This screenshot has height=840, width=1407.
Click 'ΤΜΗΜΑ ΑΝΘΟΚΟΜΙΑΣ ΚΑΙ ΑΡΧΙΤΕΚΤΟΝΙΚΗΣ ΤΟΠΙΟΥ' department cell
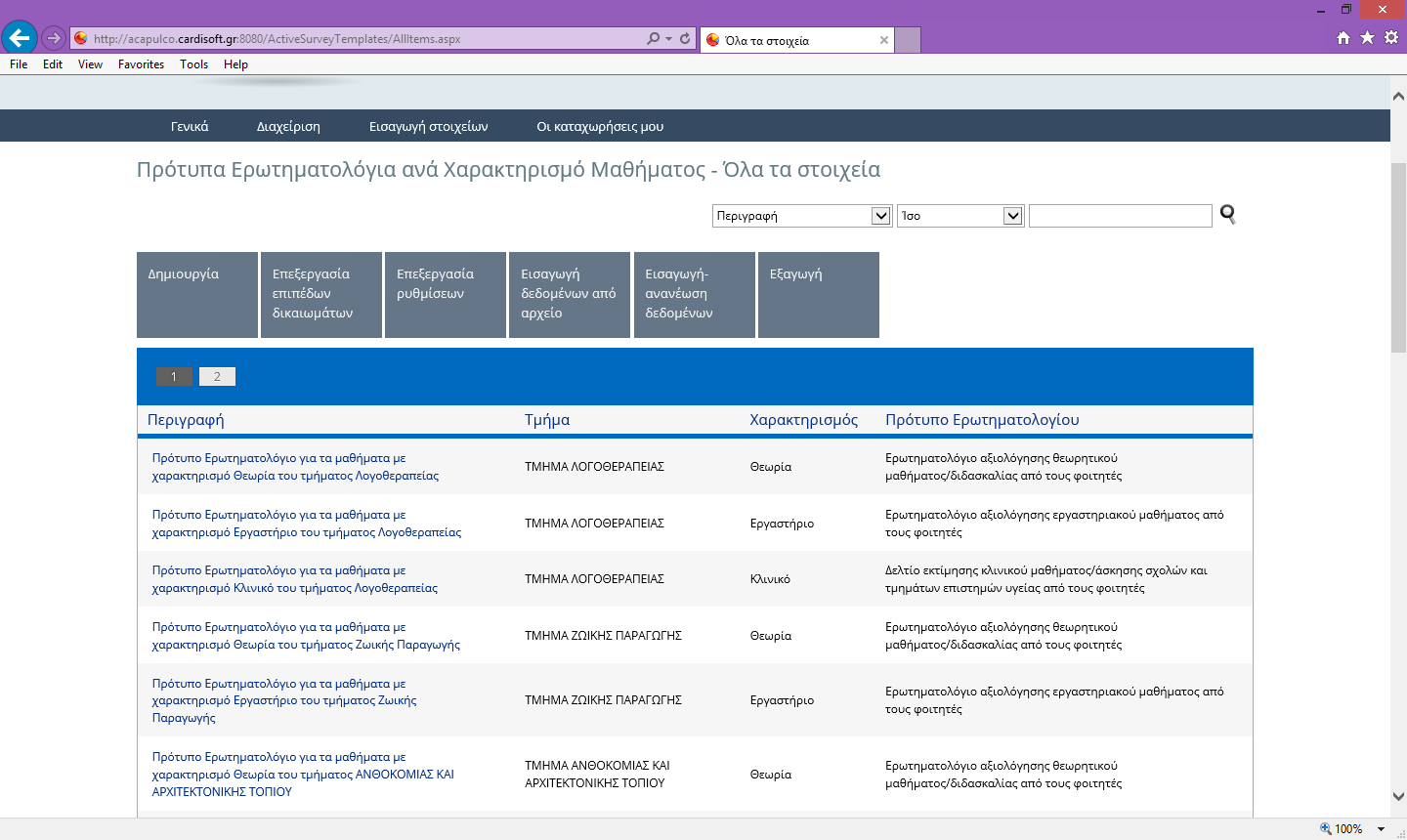[x=597, y=775]
